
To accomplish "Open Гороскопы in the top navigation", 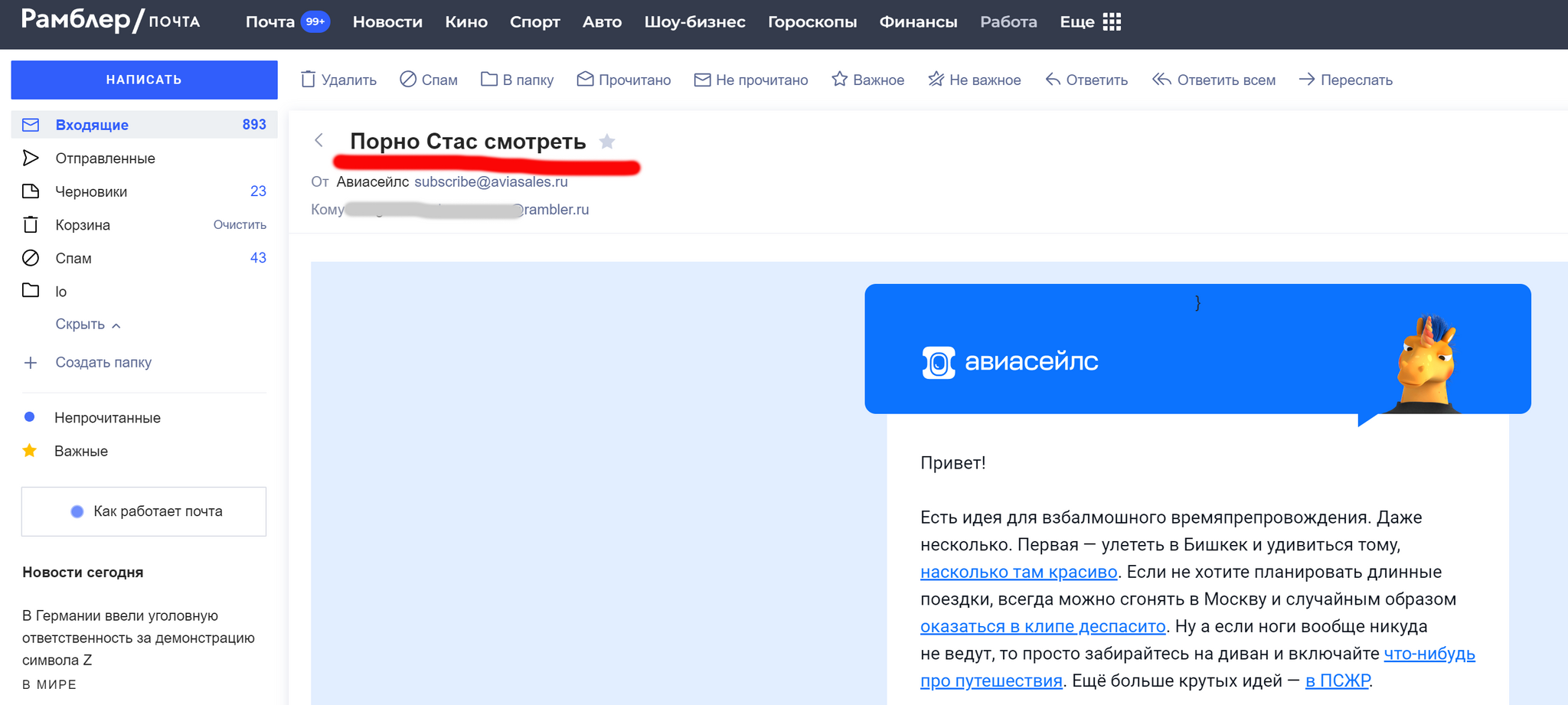I will point(812,22).
